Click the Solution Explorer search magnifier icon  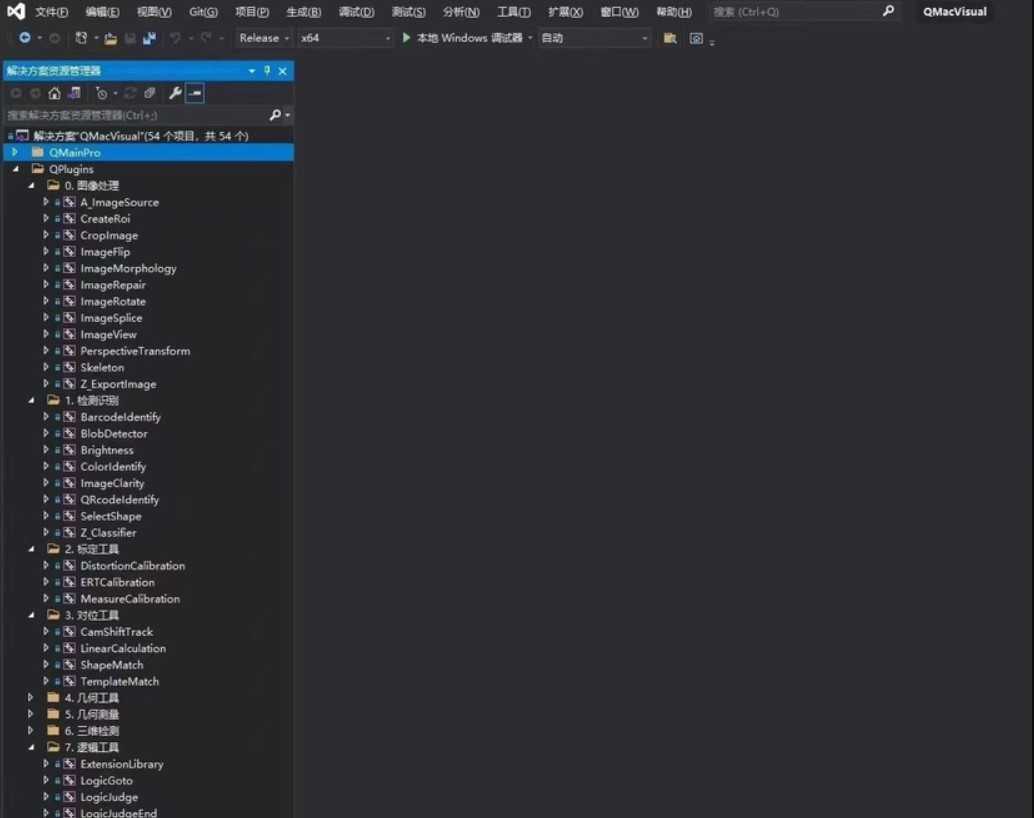point(276,115)
